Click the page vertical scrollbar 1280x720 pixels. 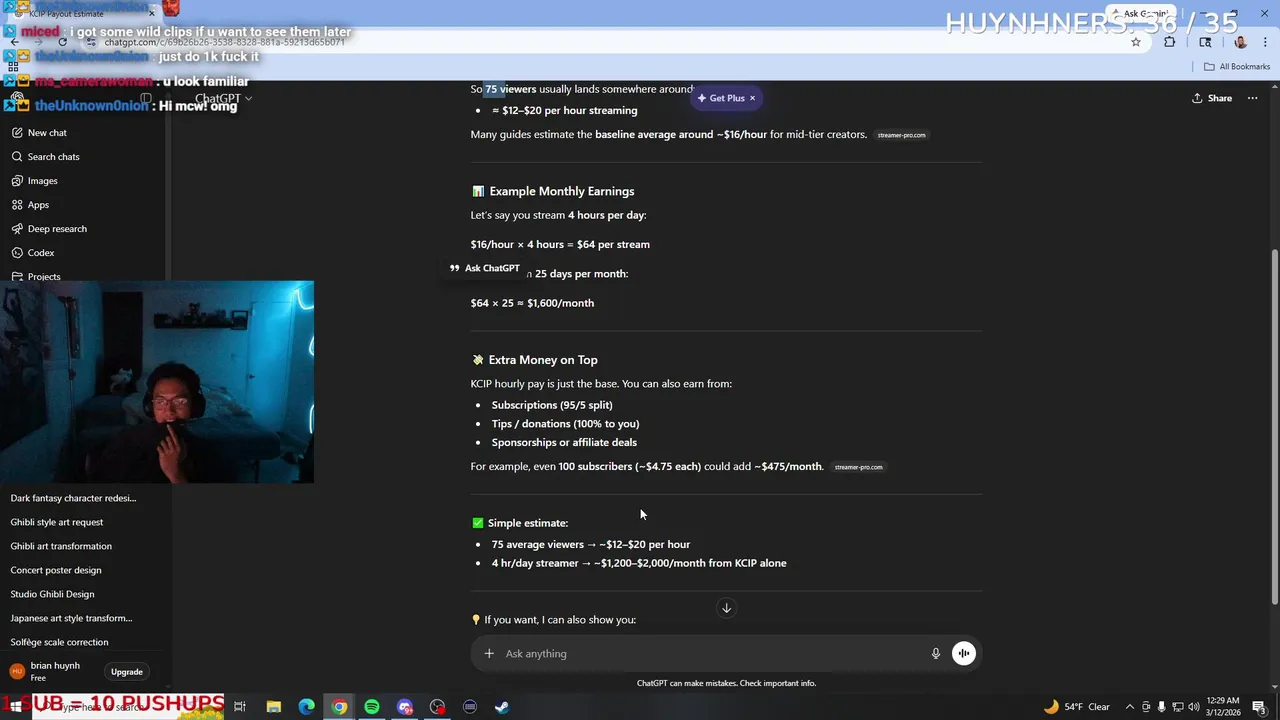click(x=1274, y=425)
